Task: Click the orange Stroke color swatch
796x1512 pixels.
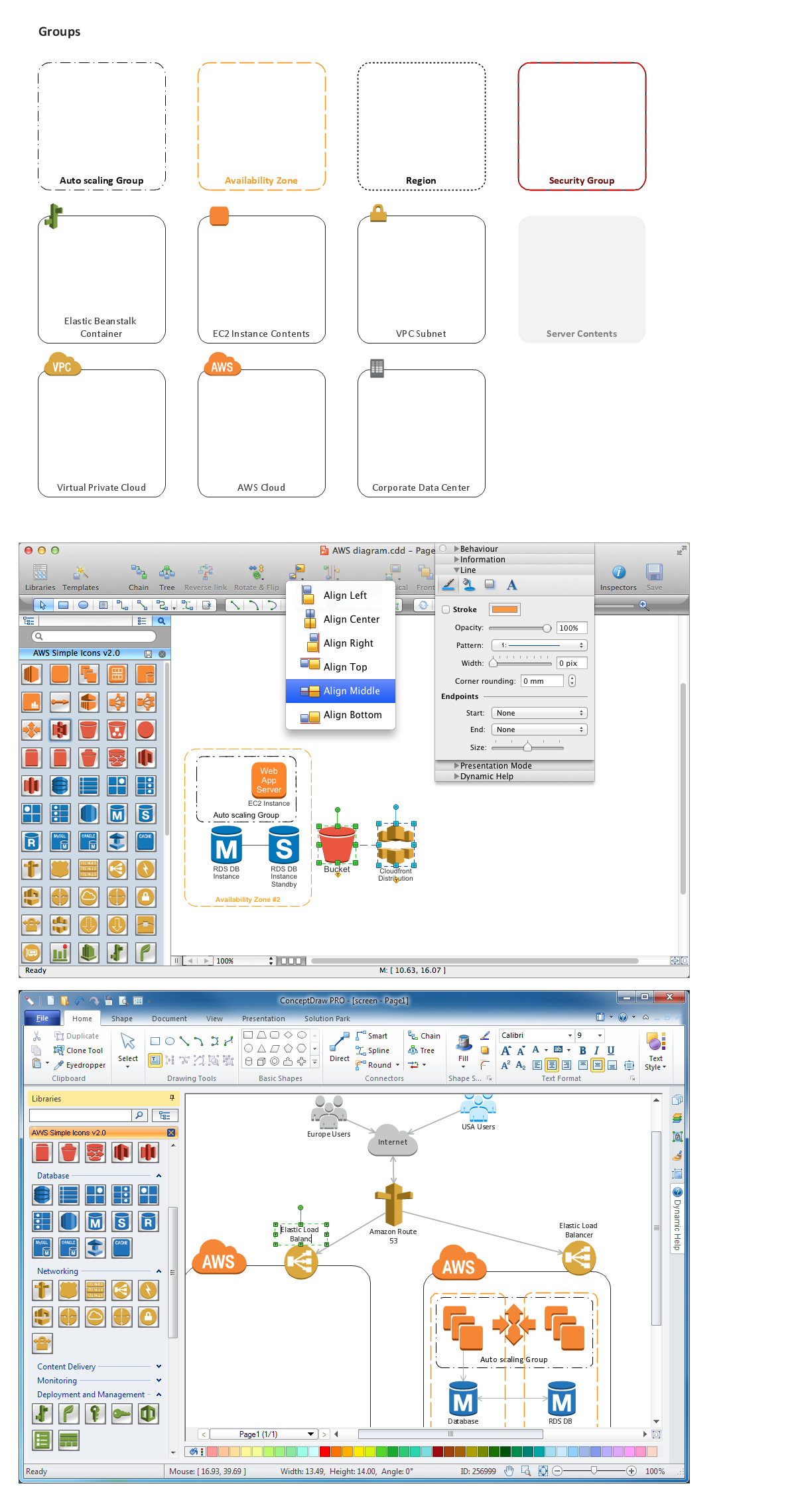Action: pyautogui.click(x=505, y=609)
